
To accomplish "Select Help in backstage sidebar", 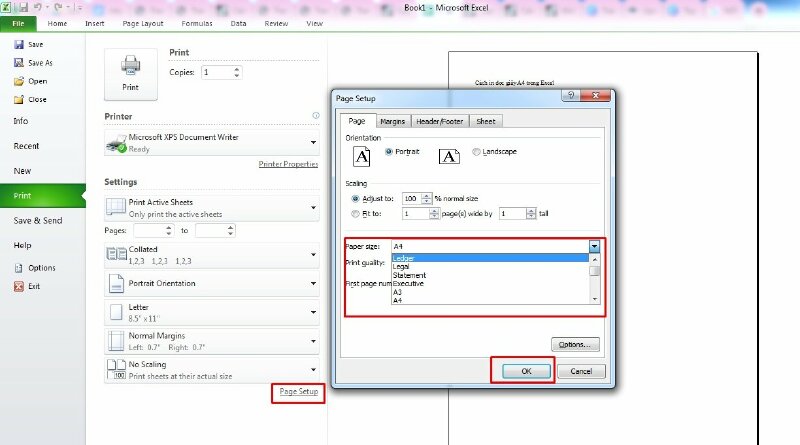I will point(22,245).
